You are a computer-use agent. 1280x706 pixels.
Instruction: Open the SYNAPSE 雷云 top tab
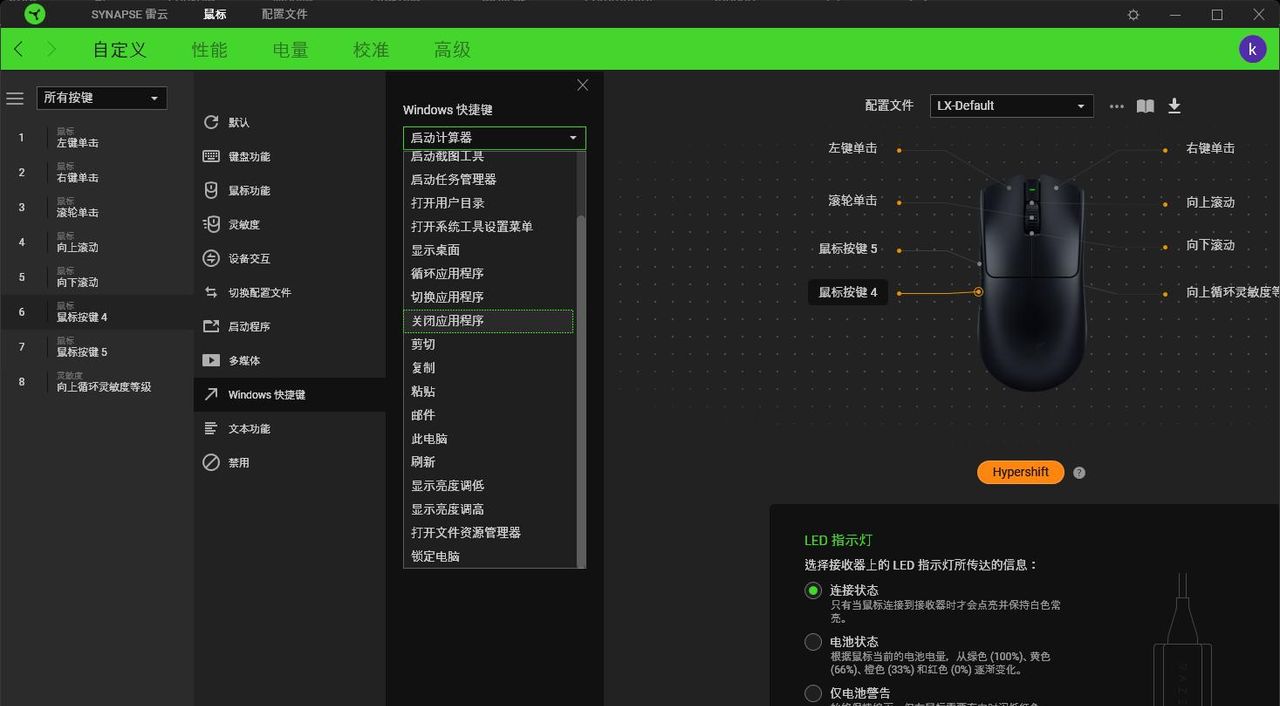pos(130,14)
